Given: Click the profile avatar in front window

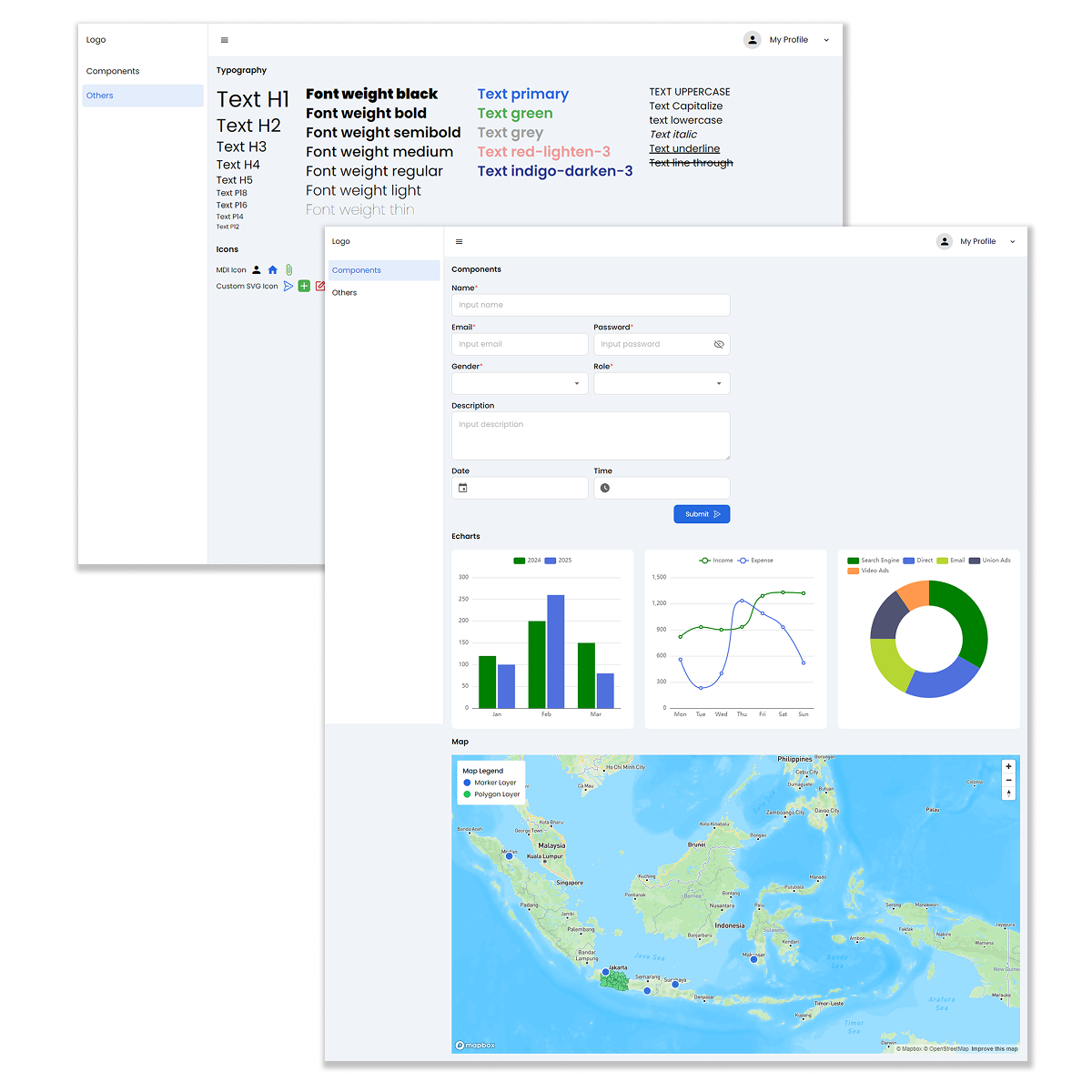Looking at the screenshot, I should click(945, 242).
